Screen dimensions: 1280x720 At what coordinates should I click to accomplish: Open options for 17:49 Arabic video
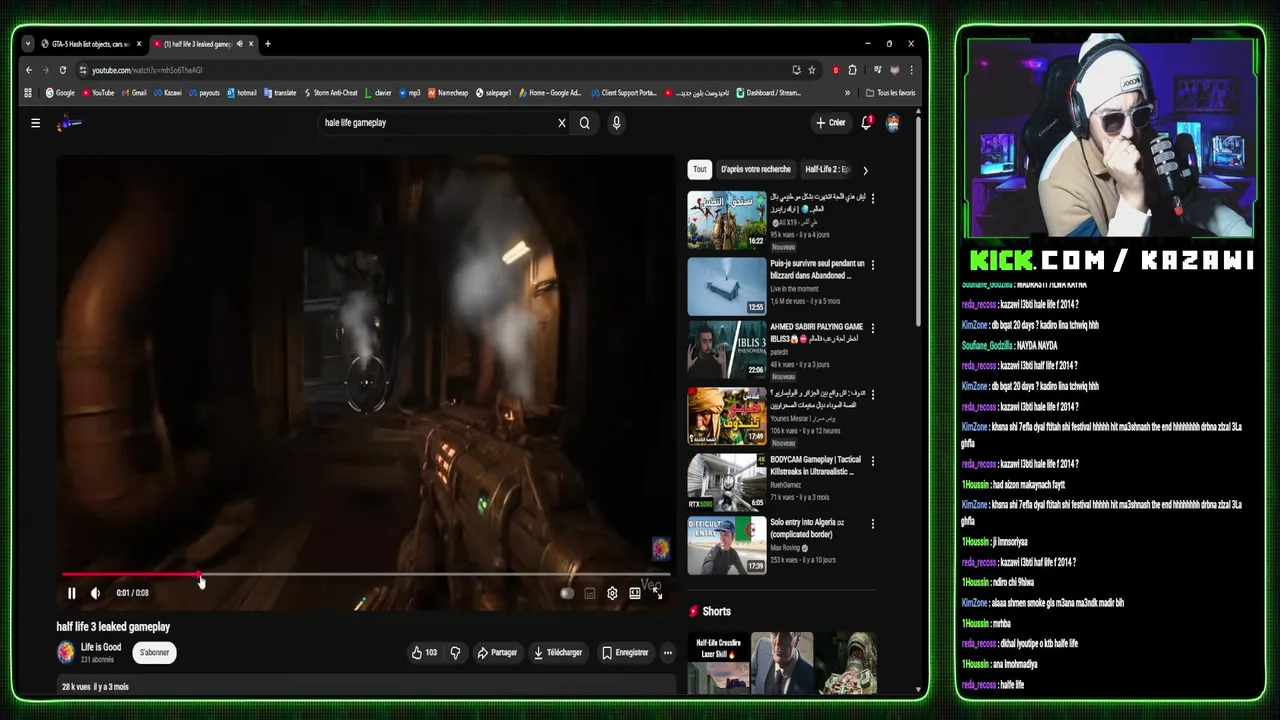pyautogui.click(x=873, y=394)
